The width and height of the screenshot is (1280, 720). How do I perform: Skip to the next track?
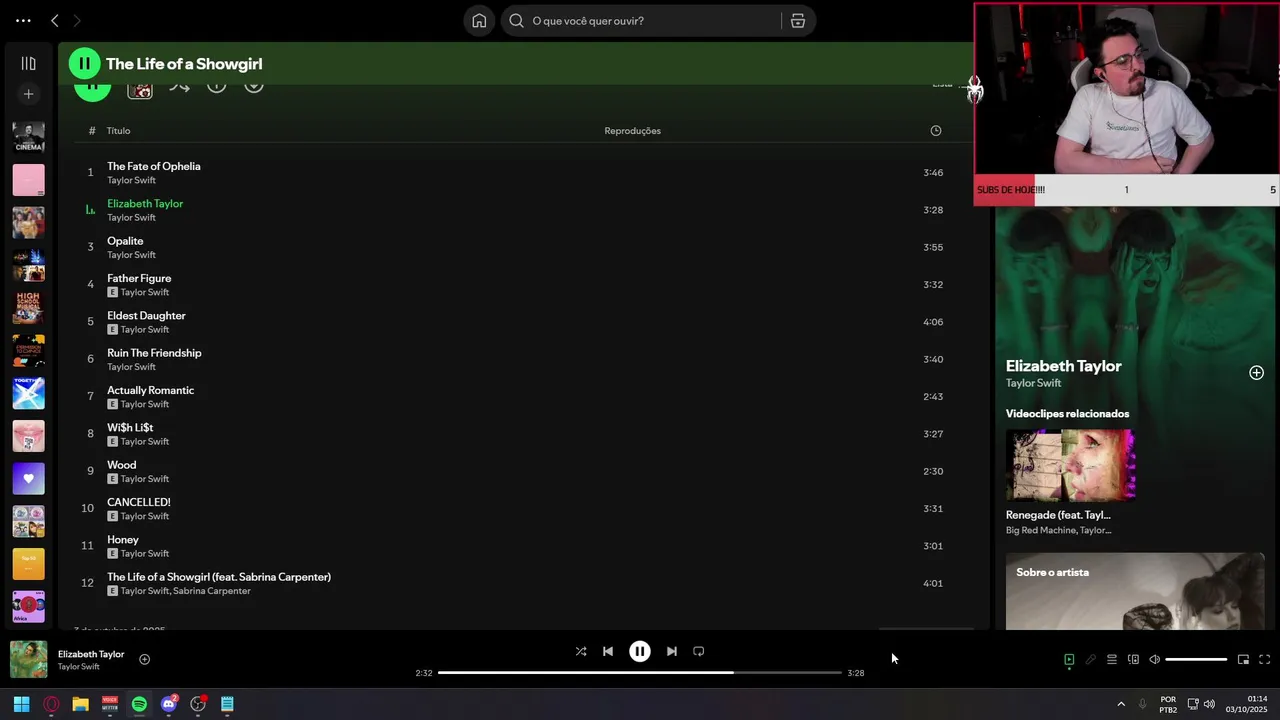tap(672, 651)
